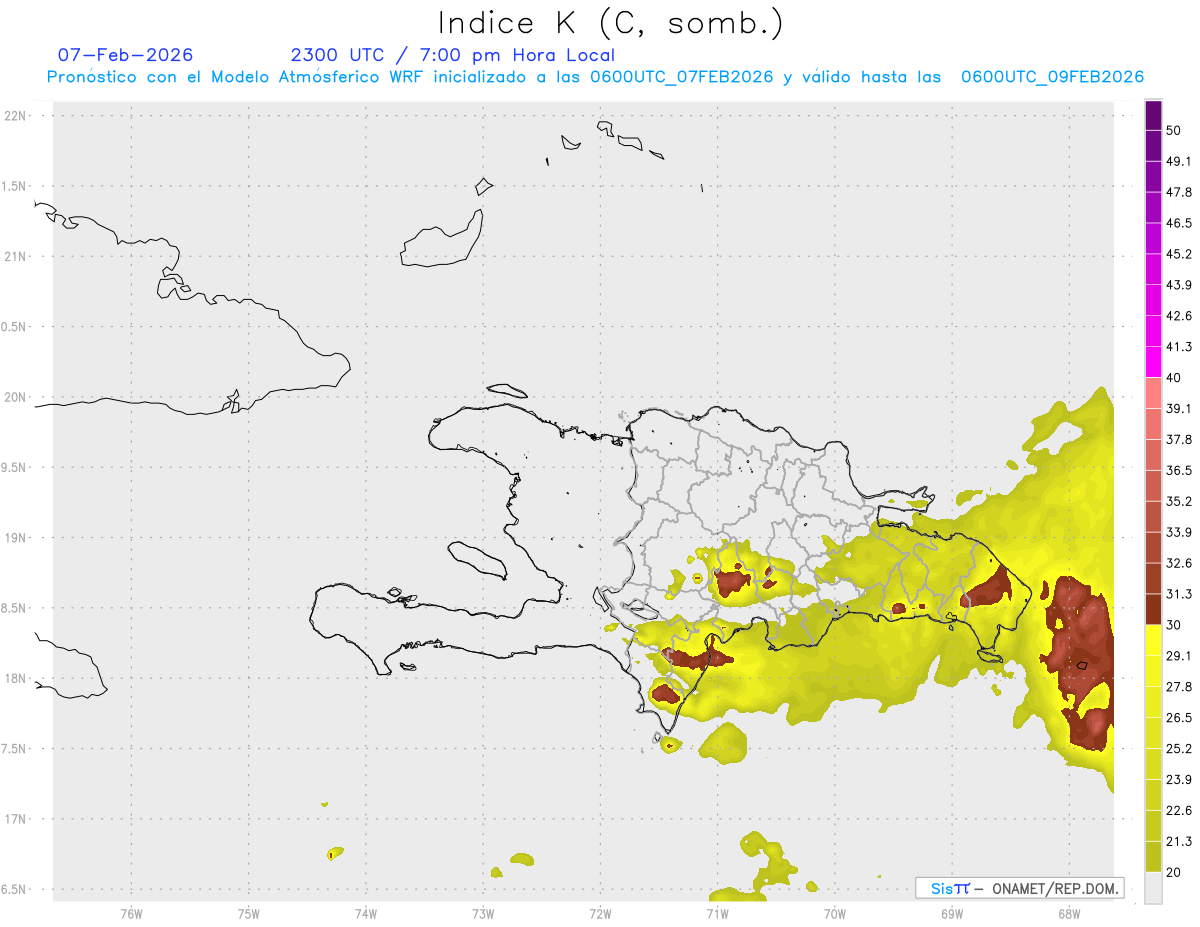Click the "71W" longitude label
This screenshot has height=927, width=1200.
pyautogui.click(x=717, y=914)
